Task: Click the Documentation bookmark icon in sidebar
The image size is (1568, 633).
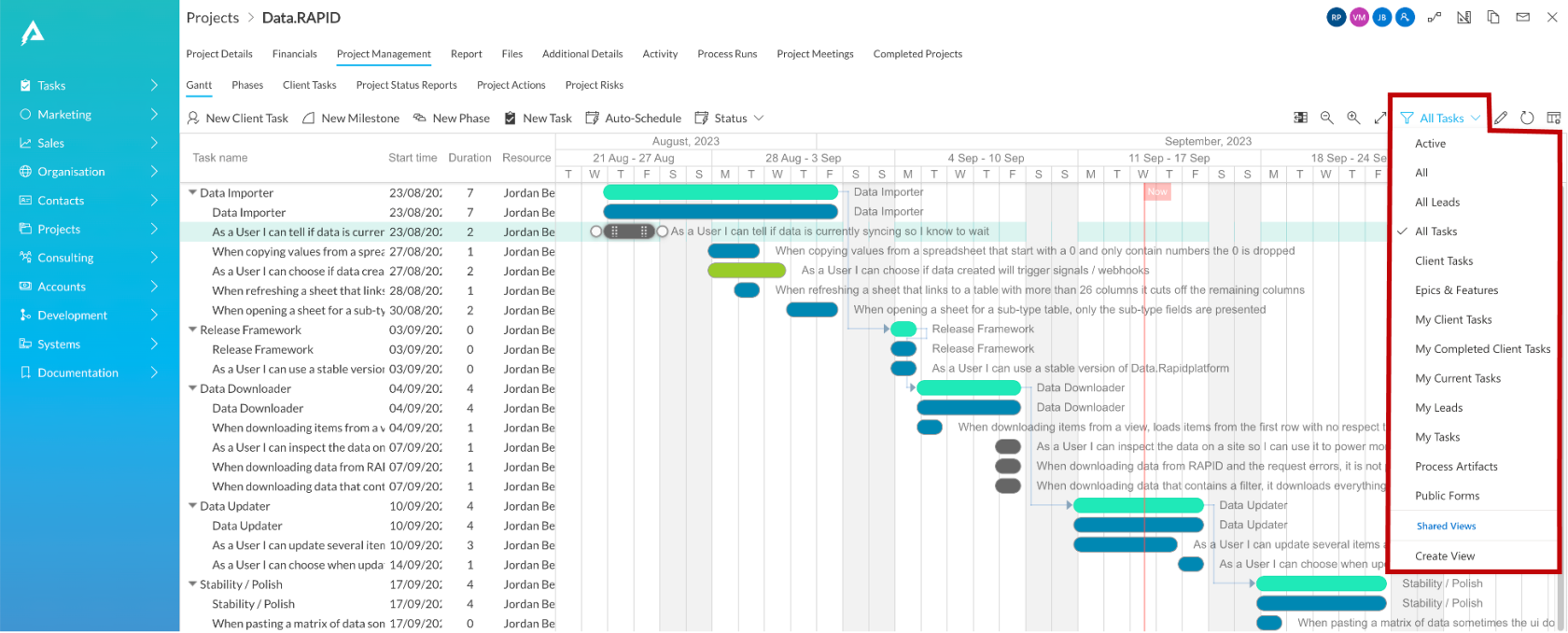Action: coord(26,373)
